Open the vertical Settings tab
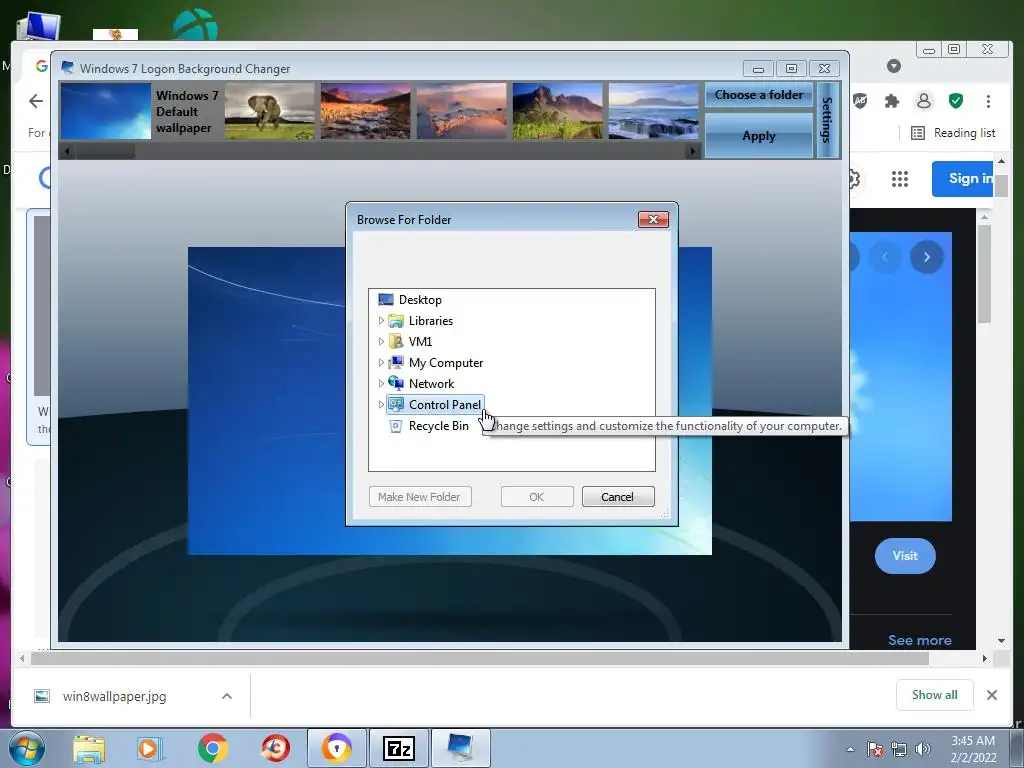Image resolution: width=1024 pixels, height=768 pixels. click(828, 120)
